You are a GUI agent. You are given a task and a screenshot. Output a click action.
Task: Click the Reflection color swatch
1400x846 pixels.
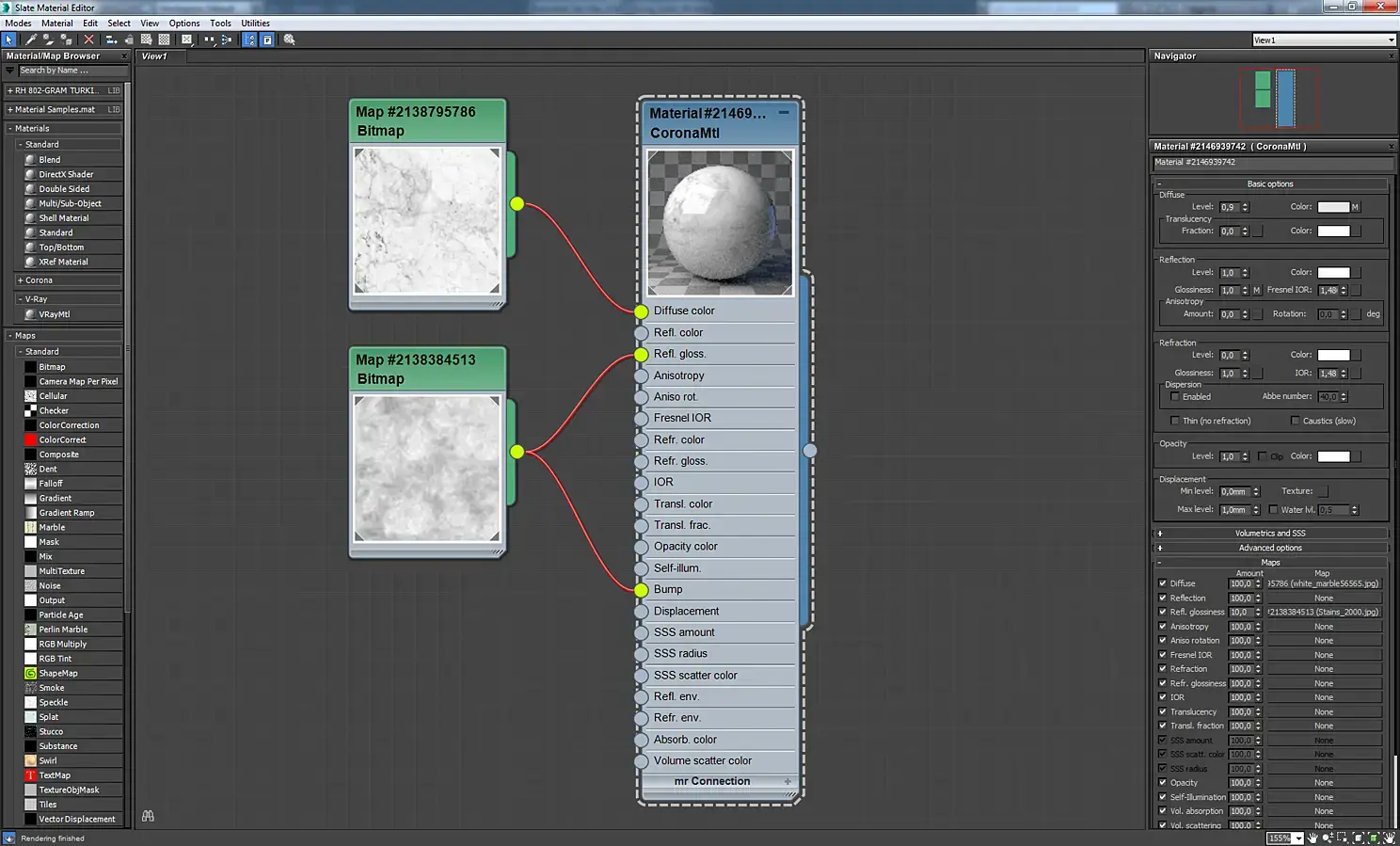[1333, 273]
